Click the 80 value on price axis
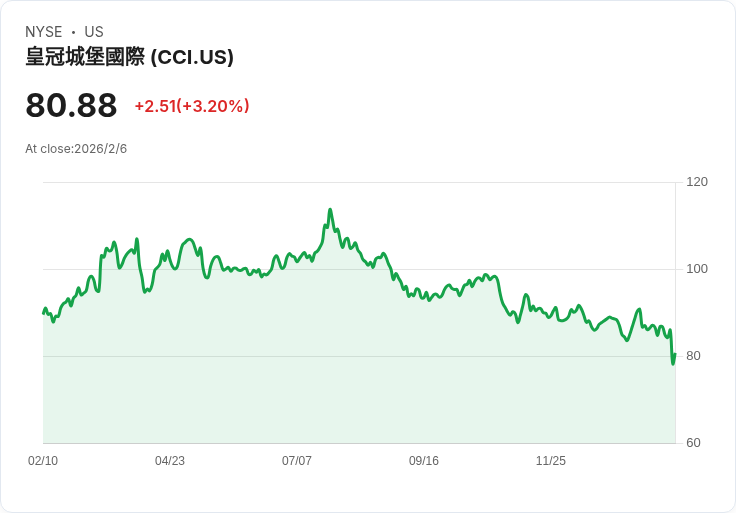This screenshot has width=736, height=513. tap(693, 356)
